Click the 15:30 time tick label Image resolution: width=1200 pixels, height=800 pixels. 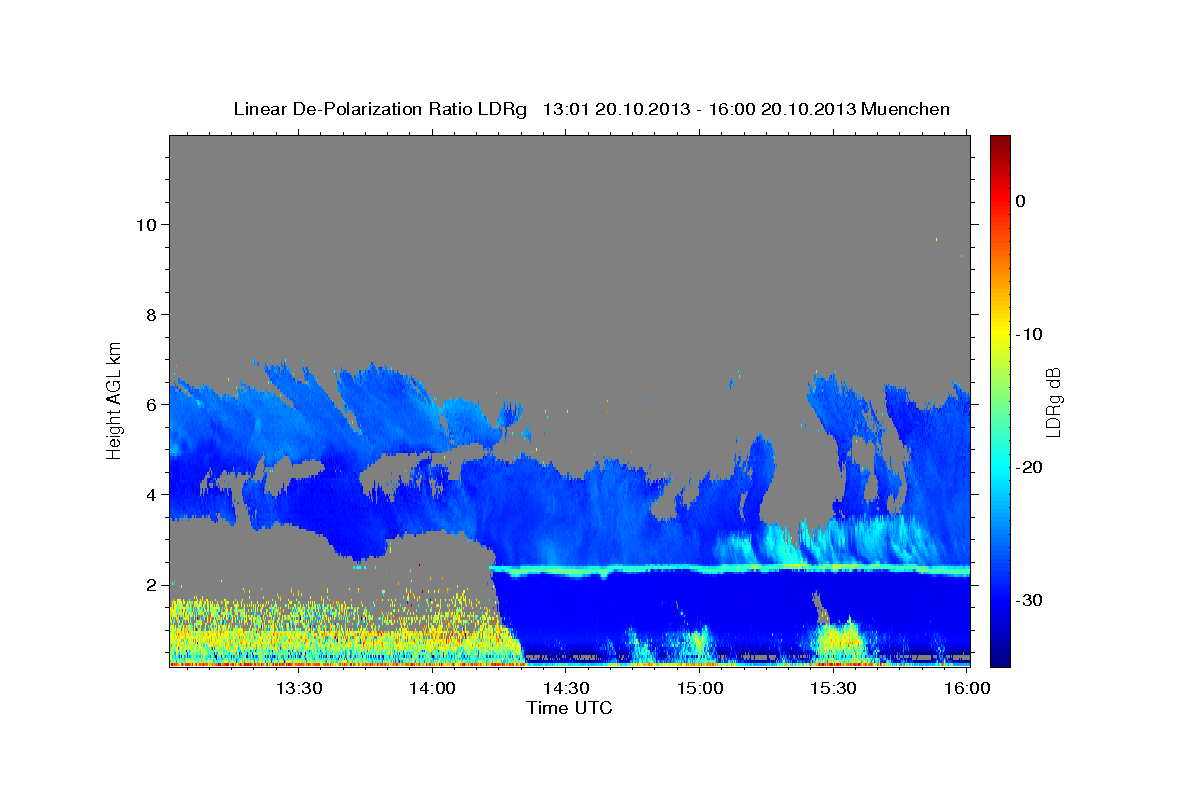tap(834, 688)
